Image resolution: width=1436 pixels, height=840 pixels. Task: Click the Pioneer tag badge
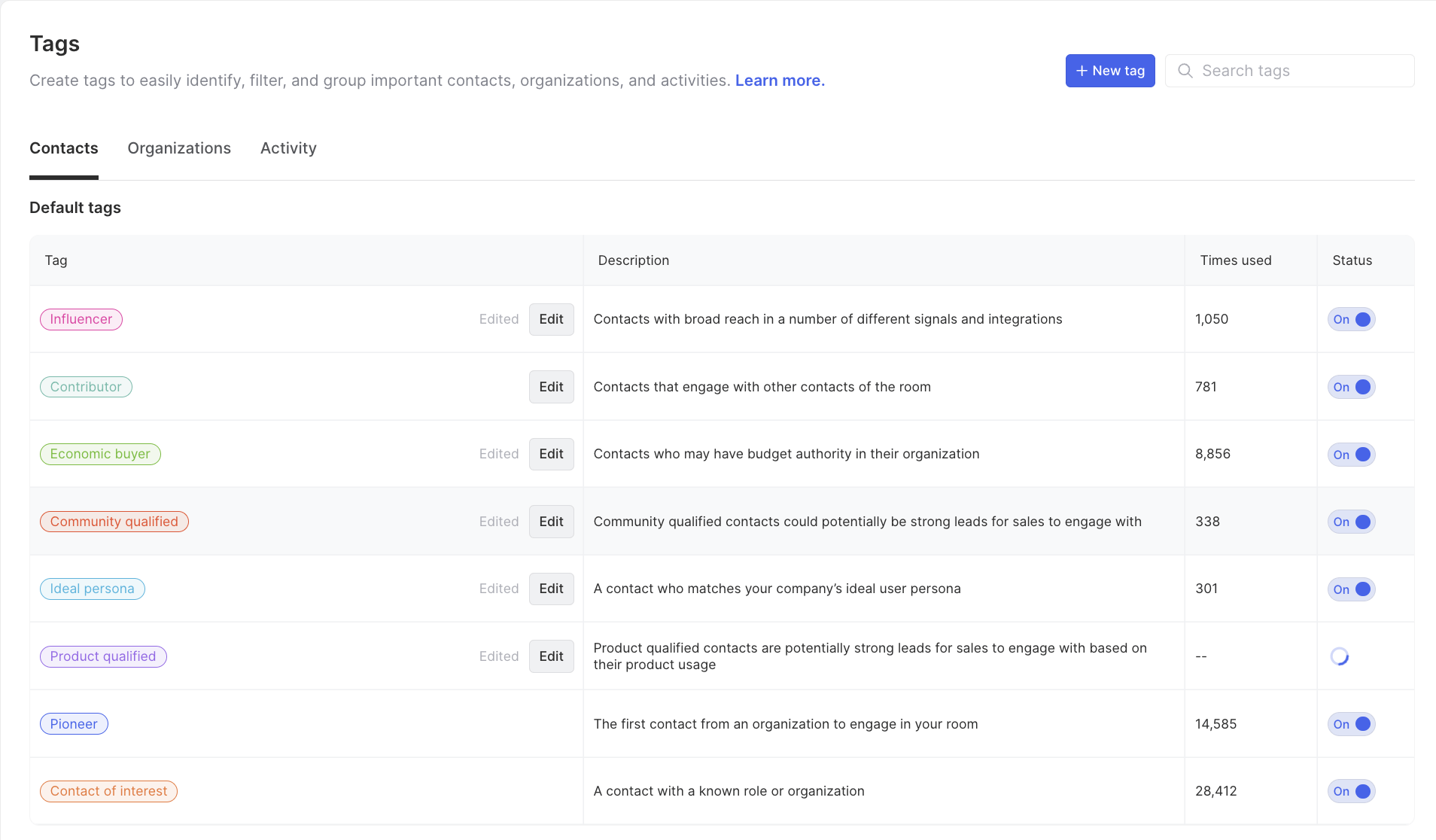pyautogui.click(x=74, y=724)
